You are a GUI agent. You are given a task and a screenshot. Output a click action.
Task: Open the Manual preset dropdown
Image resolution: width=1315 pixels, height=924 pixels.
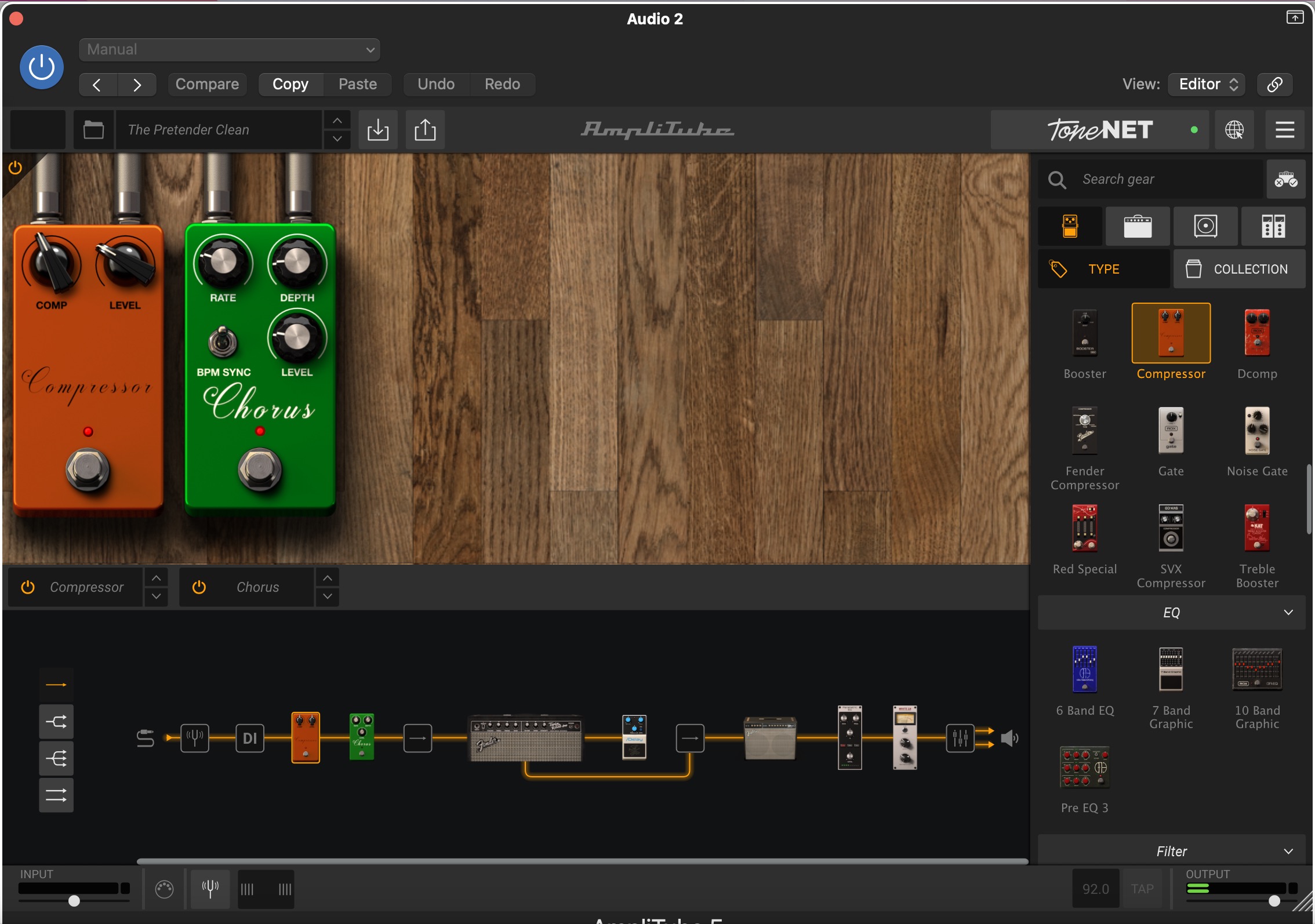coord(230,50)
